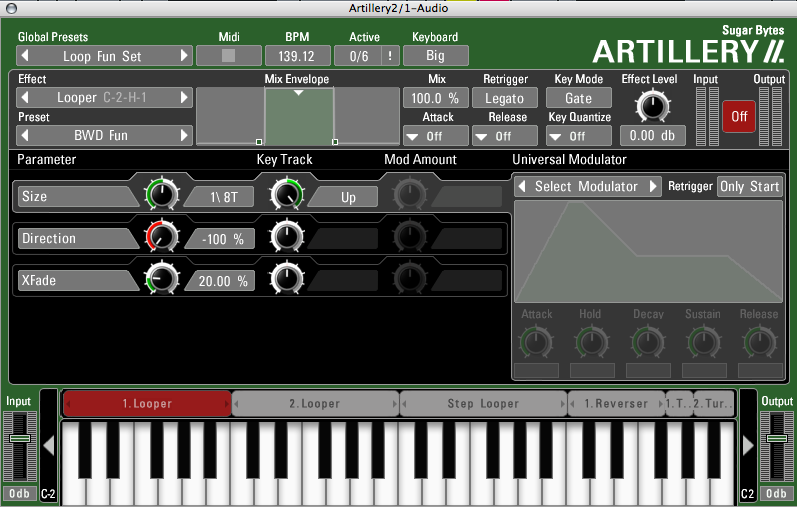Click the Input 0db value display
This screenshot has width=797, height=507.
tap(19, 493)
